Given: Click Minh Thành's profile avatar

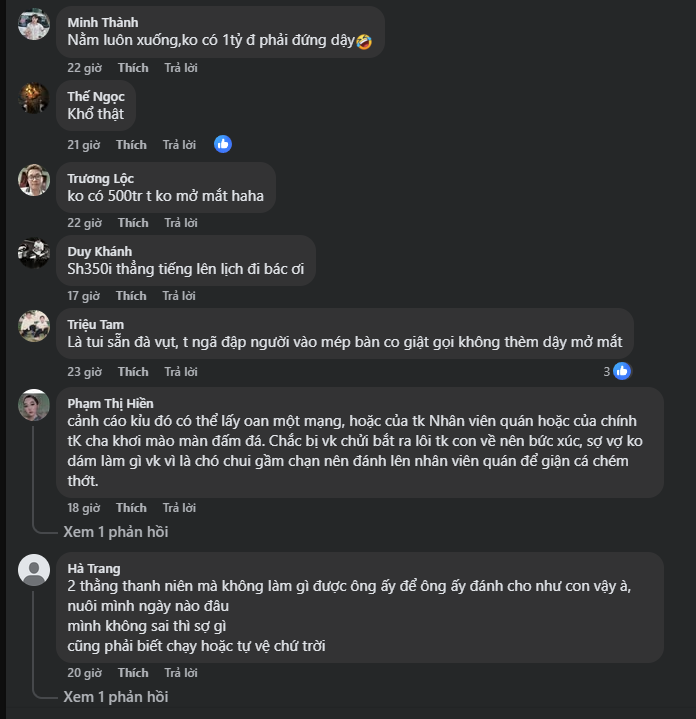Looking at the screenshot, I should point(34,25).
